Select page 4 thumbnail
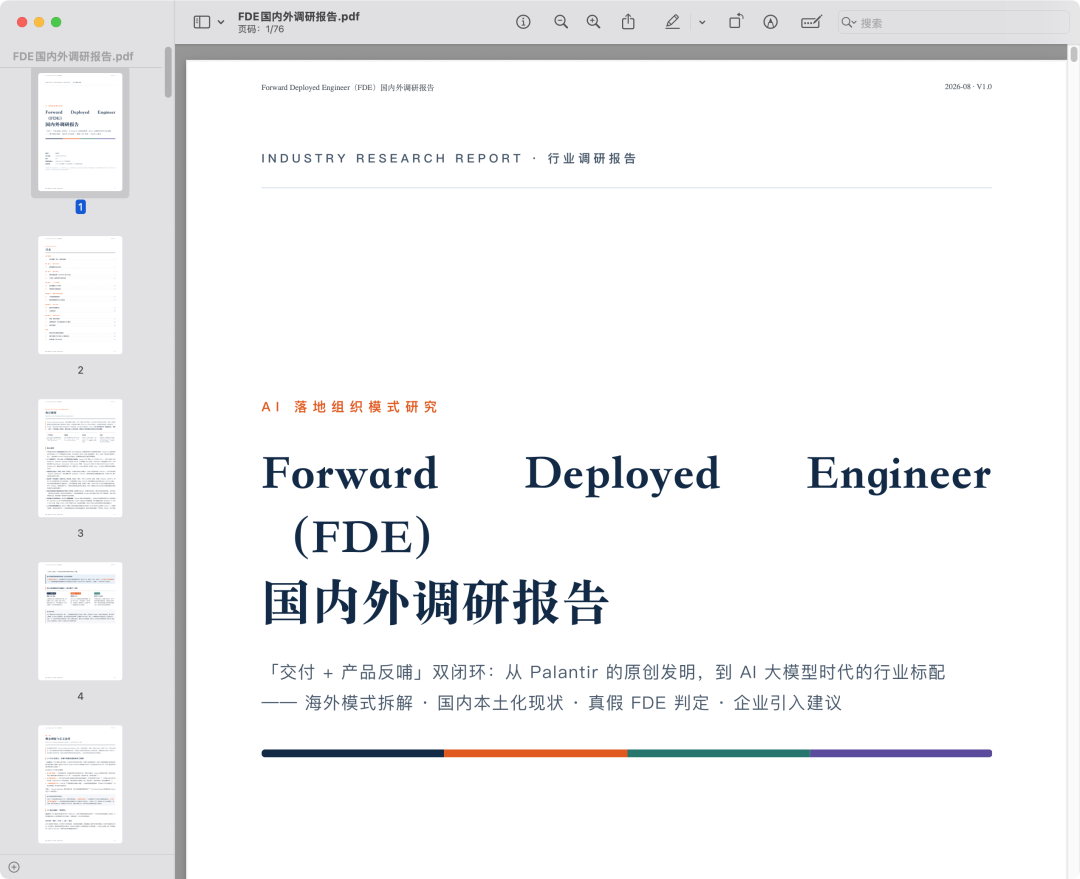 [80, 621]
